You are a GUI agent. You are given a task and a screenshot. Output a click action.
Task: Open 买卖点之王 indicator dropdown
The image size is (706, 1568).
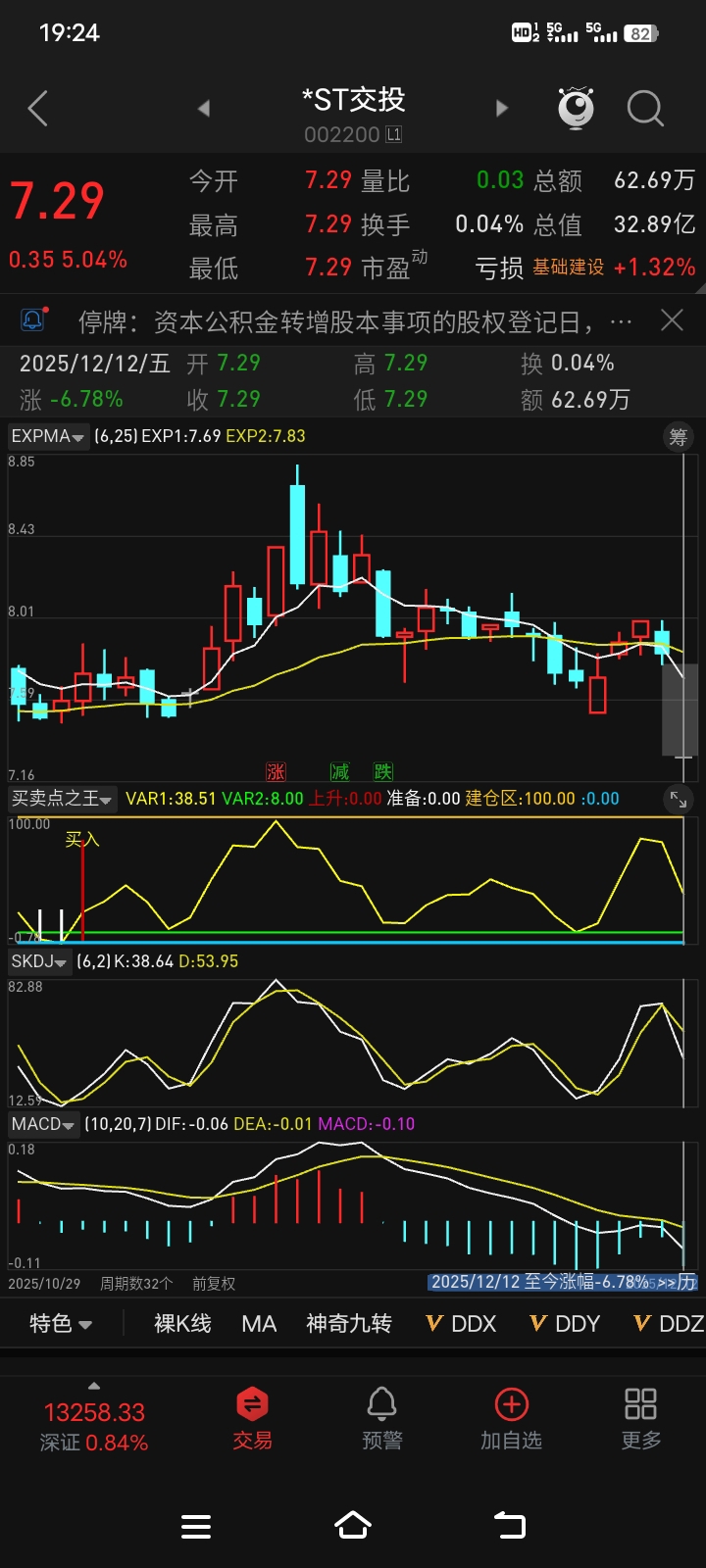click(62, 799)
